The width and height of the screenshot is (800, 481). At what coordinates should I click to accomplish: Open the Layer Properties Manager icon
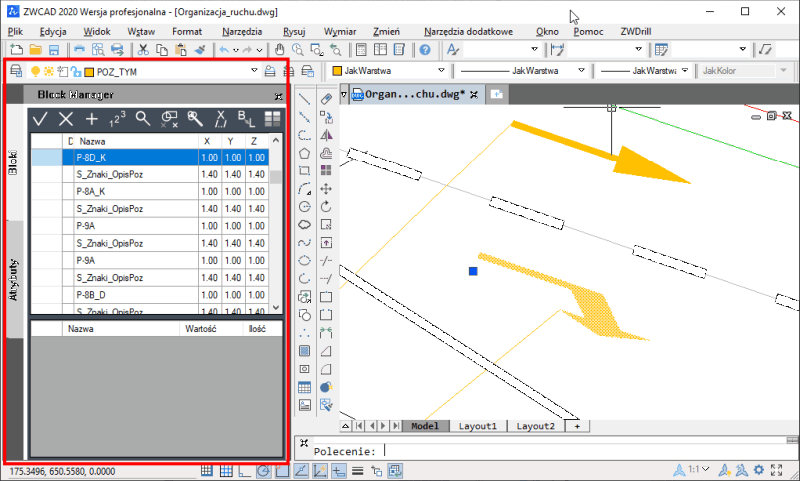click(x=16, y=71)
